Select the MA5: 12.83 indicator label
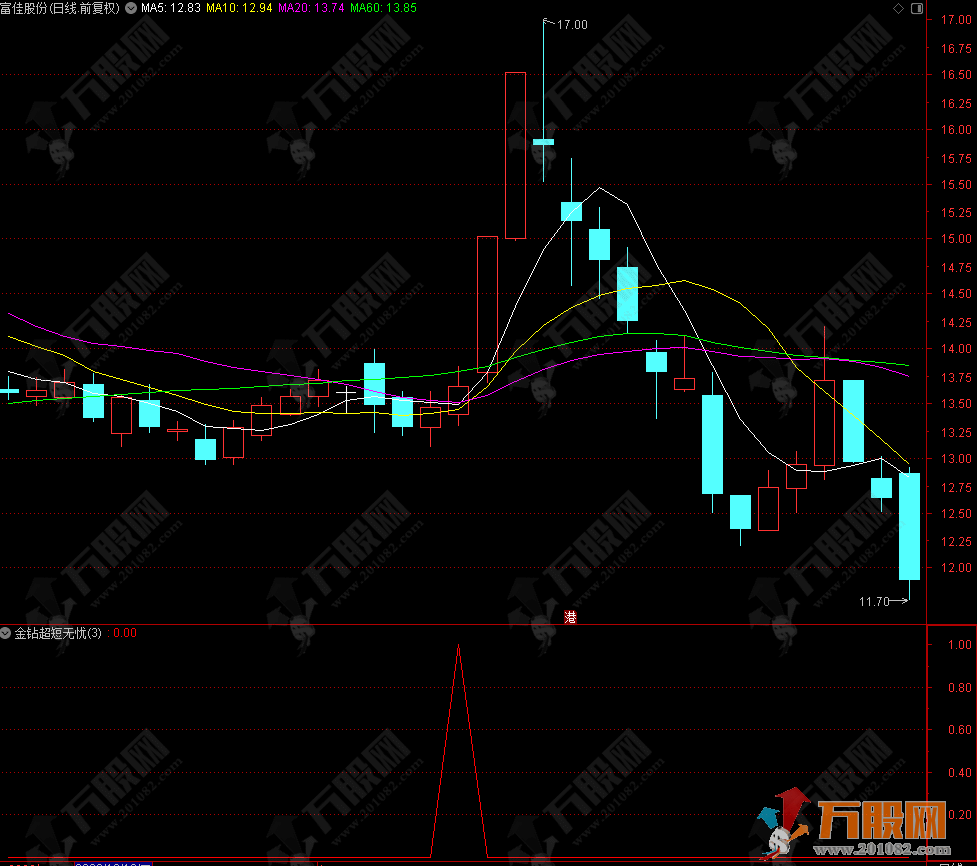977x866 pixels. tap(171, 8)
